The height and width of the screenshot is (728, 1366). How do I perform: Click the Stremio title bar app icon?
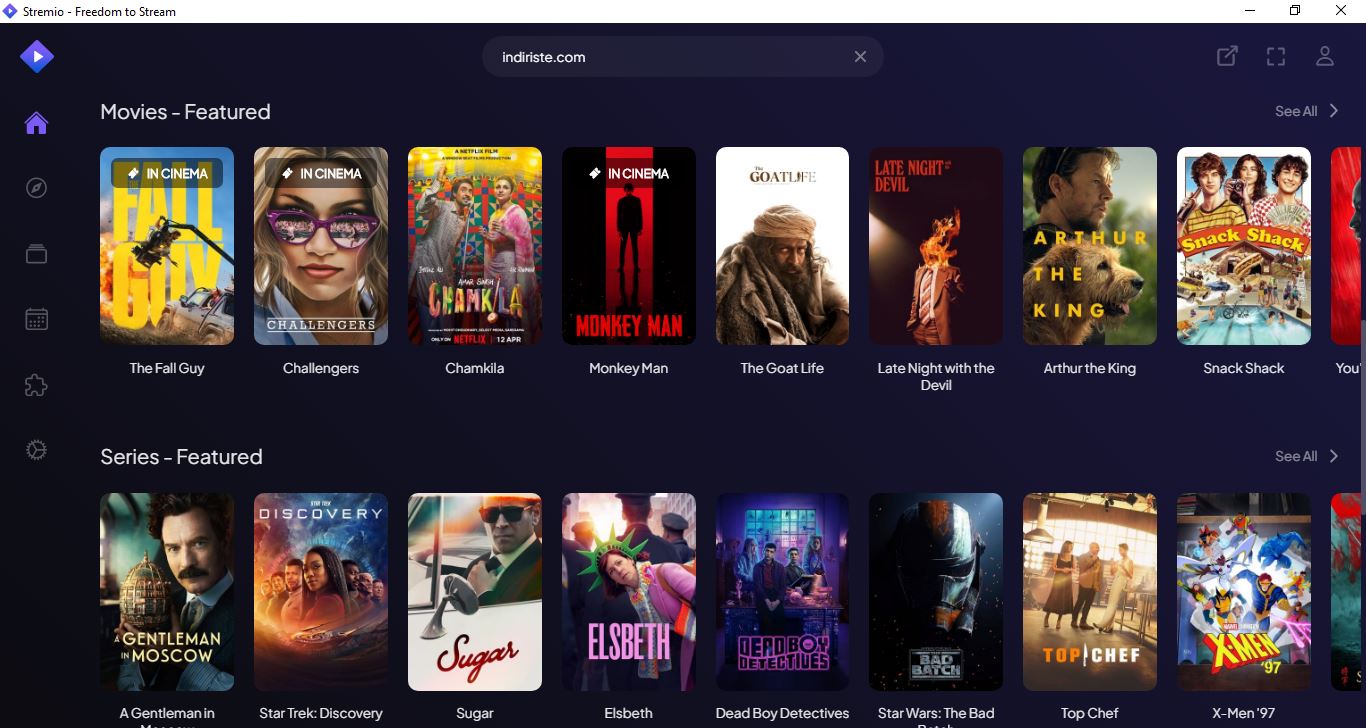click(x=11, y=11)
